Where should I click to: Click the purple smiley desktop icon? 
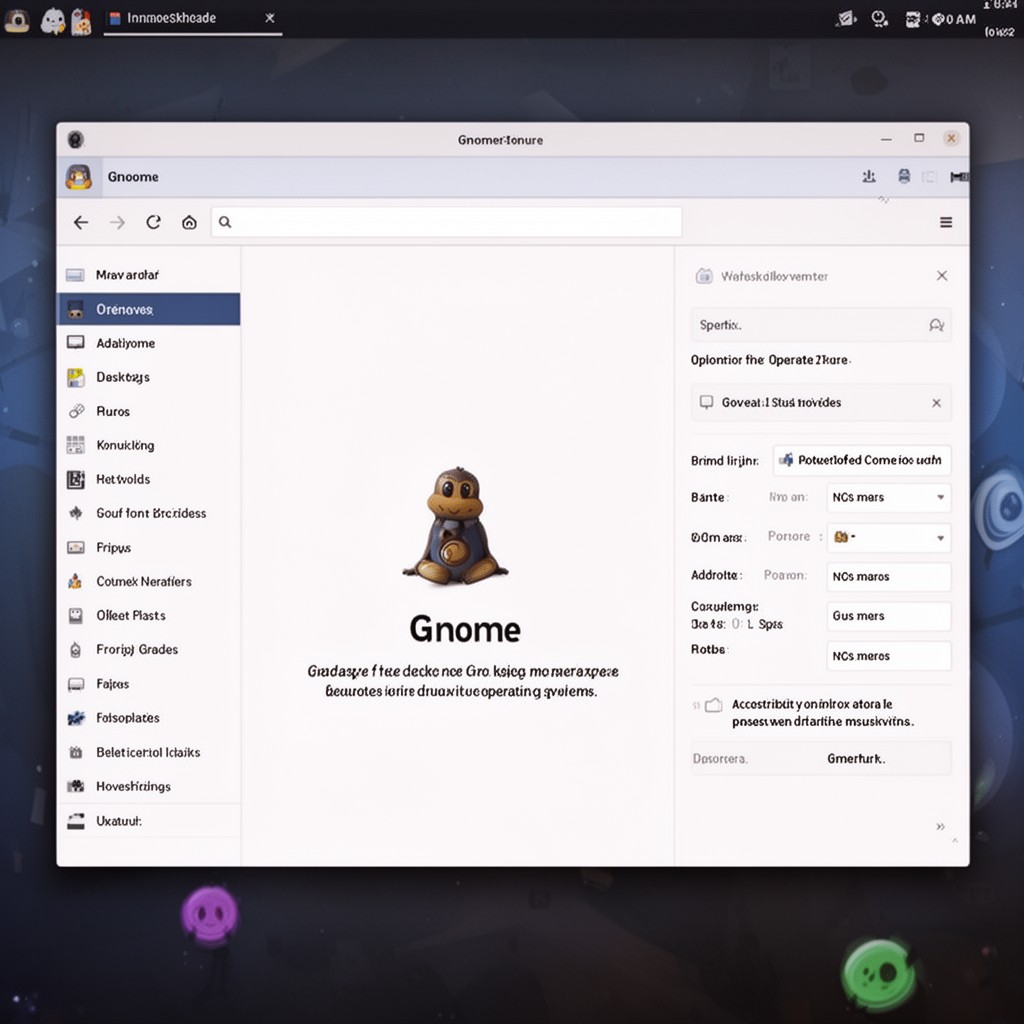(210, 914)
